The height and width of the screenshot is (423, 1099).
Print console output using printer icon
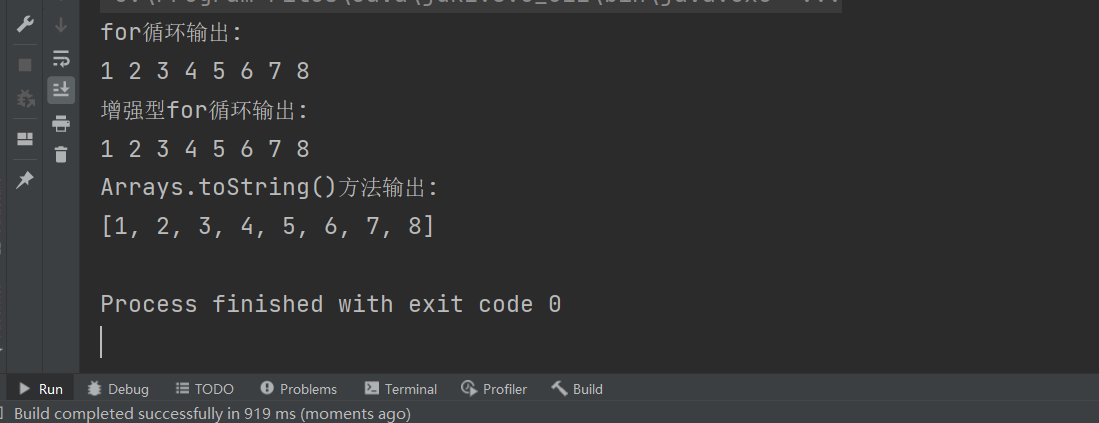click(x=61, y=123)
